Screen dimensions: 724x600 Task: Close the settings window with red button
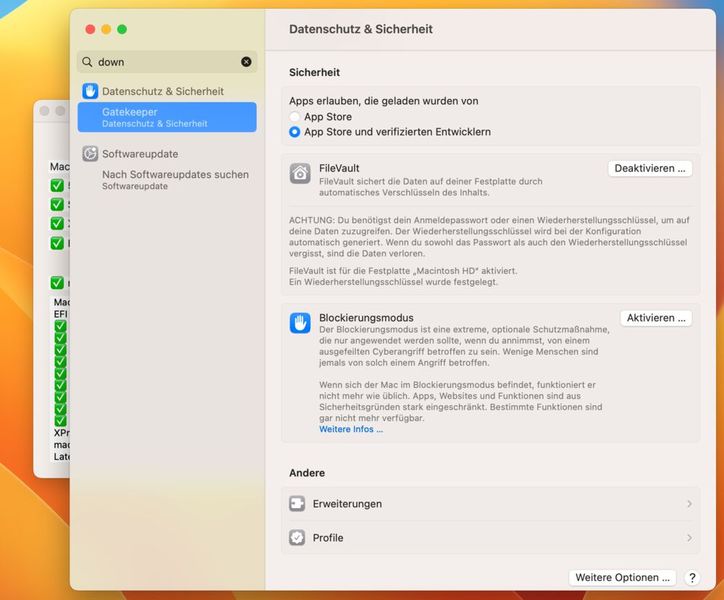click(90, 30)
